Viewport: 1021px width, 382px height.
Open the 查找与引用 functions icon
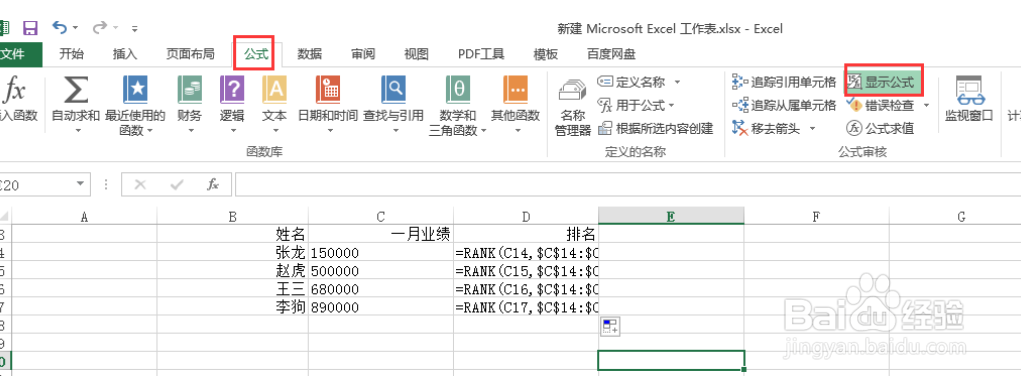pyautogui.click(x=393, y=90)
